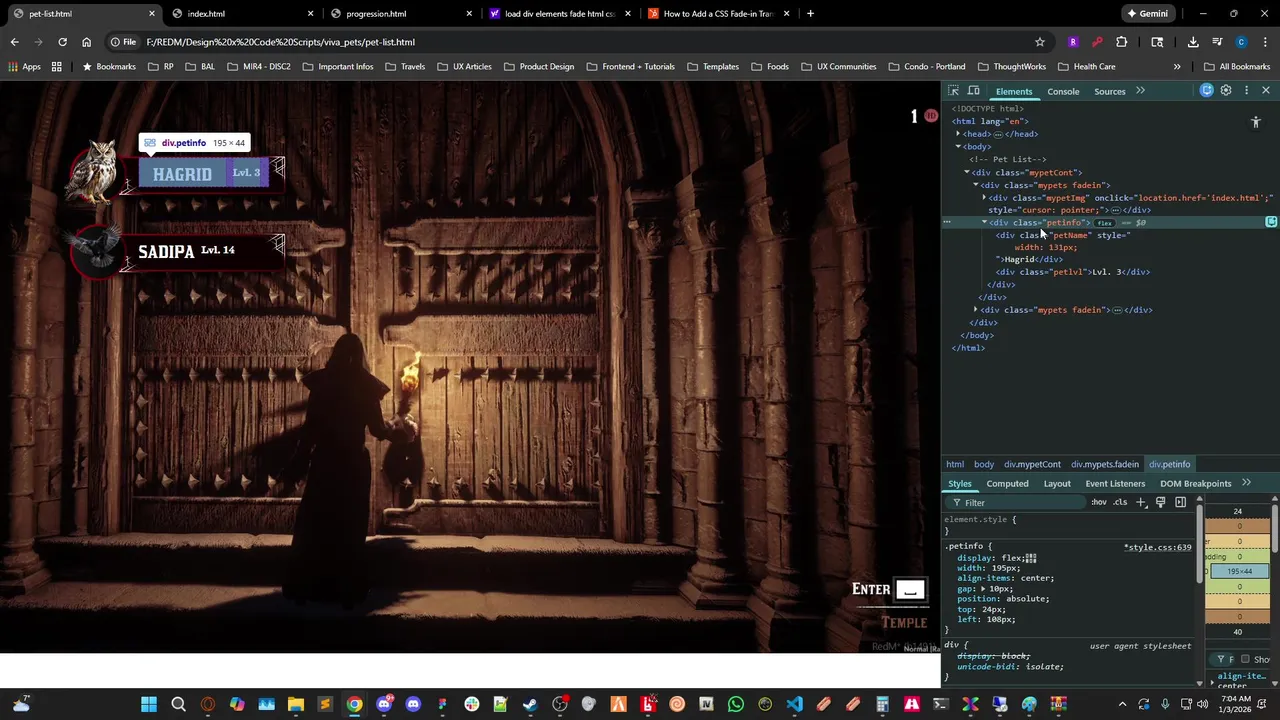Expand the head element node
The width and height of the screenshot is (1280, 720).
pyautogui.click(x=958, y=134)
